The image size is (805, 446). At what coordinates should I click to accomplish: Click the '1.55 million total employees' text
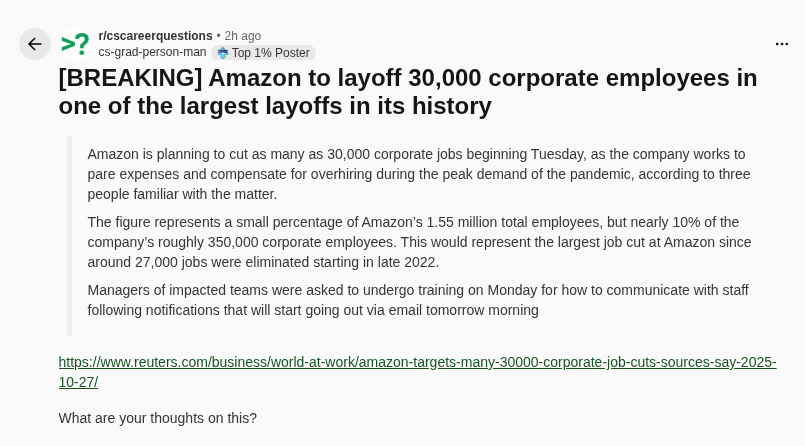514,222
